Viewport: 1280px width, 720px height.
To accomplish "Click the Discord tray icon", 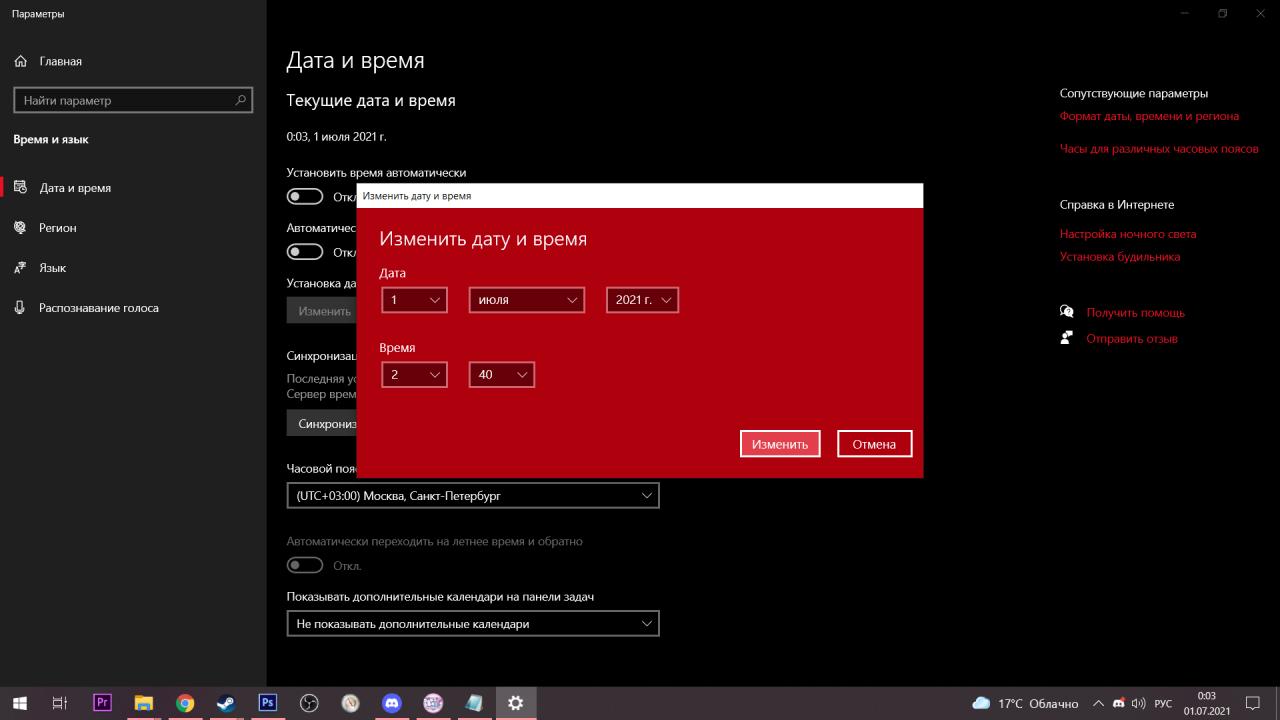I will [1119, 703].
